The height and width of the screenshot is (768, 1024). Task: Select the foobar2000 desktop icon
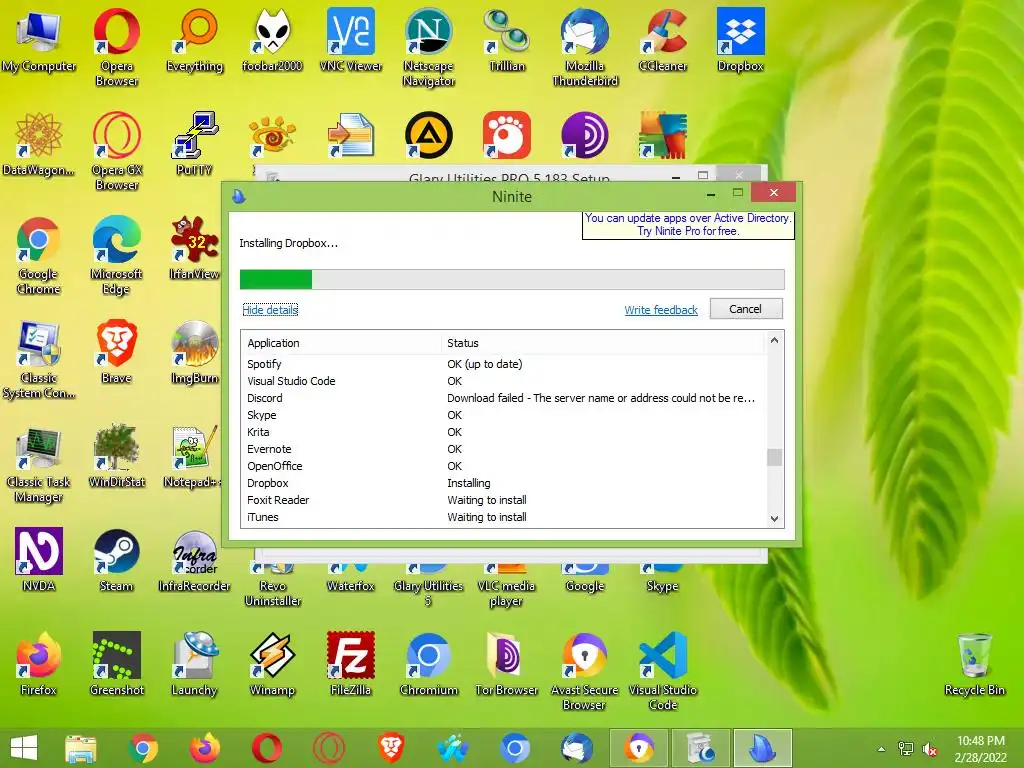272,41
